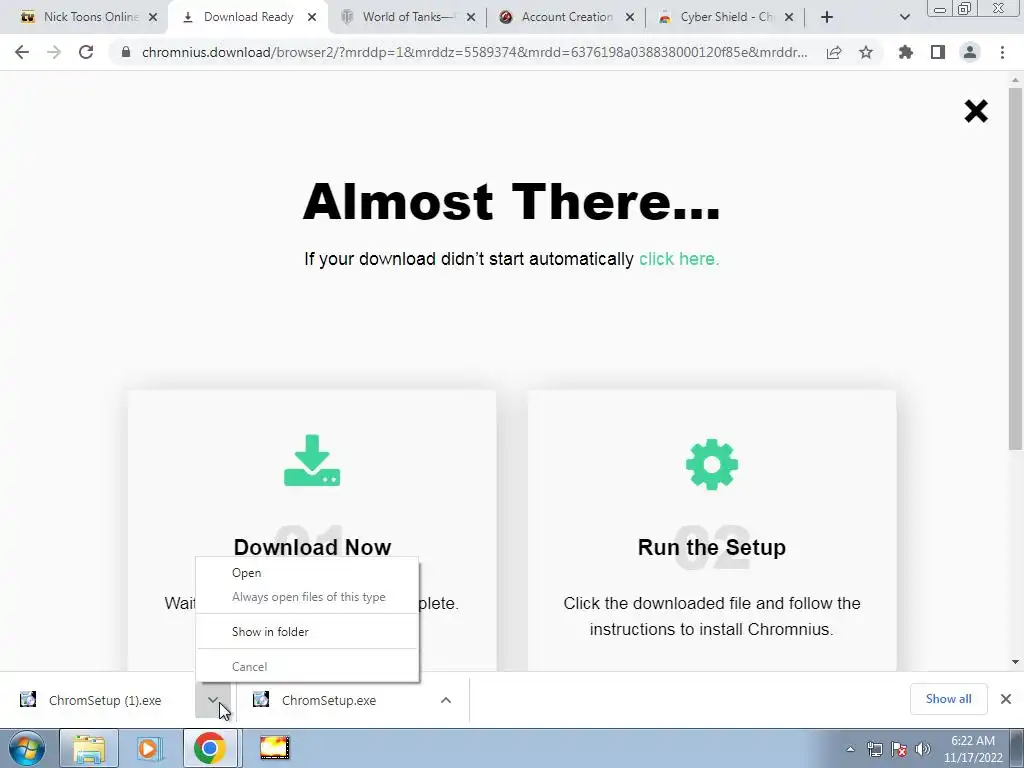This screenshot has width=1024, height=768.
Task: Choose Open from the download context menu
Action: pos(307,573)
